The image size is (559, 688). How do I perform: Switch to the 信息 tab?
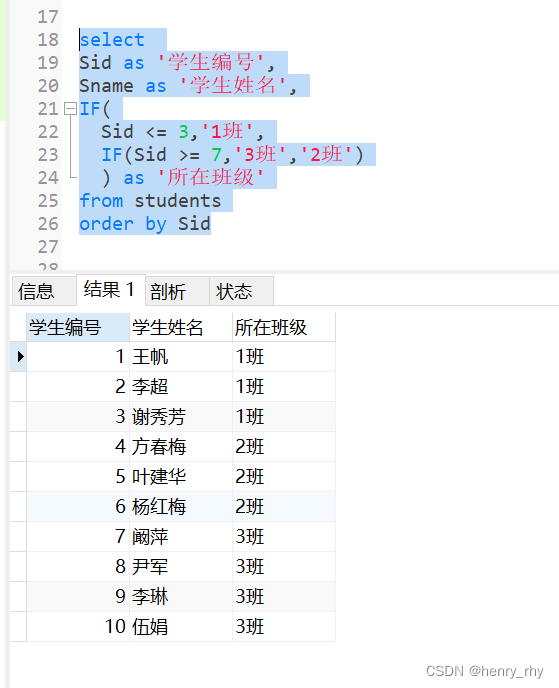(43, 291)
